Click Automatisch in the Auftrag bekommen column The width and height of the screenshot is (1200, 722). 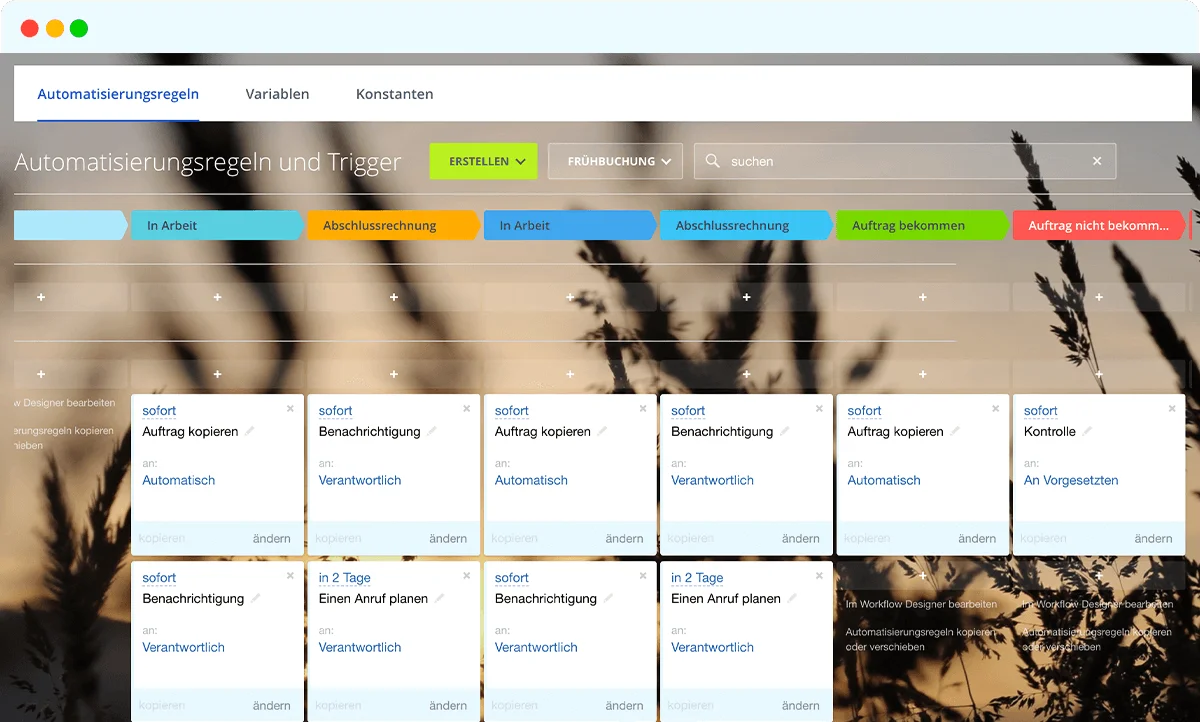(884, 480)
